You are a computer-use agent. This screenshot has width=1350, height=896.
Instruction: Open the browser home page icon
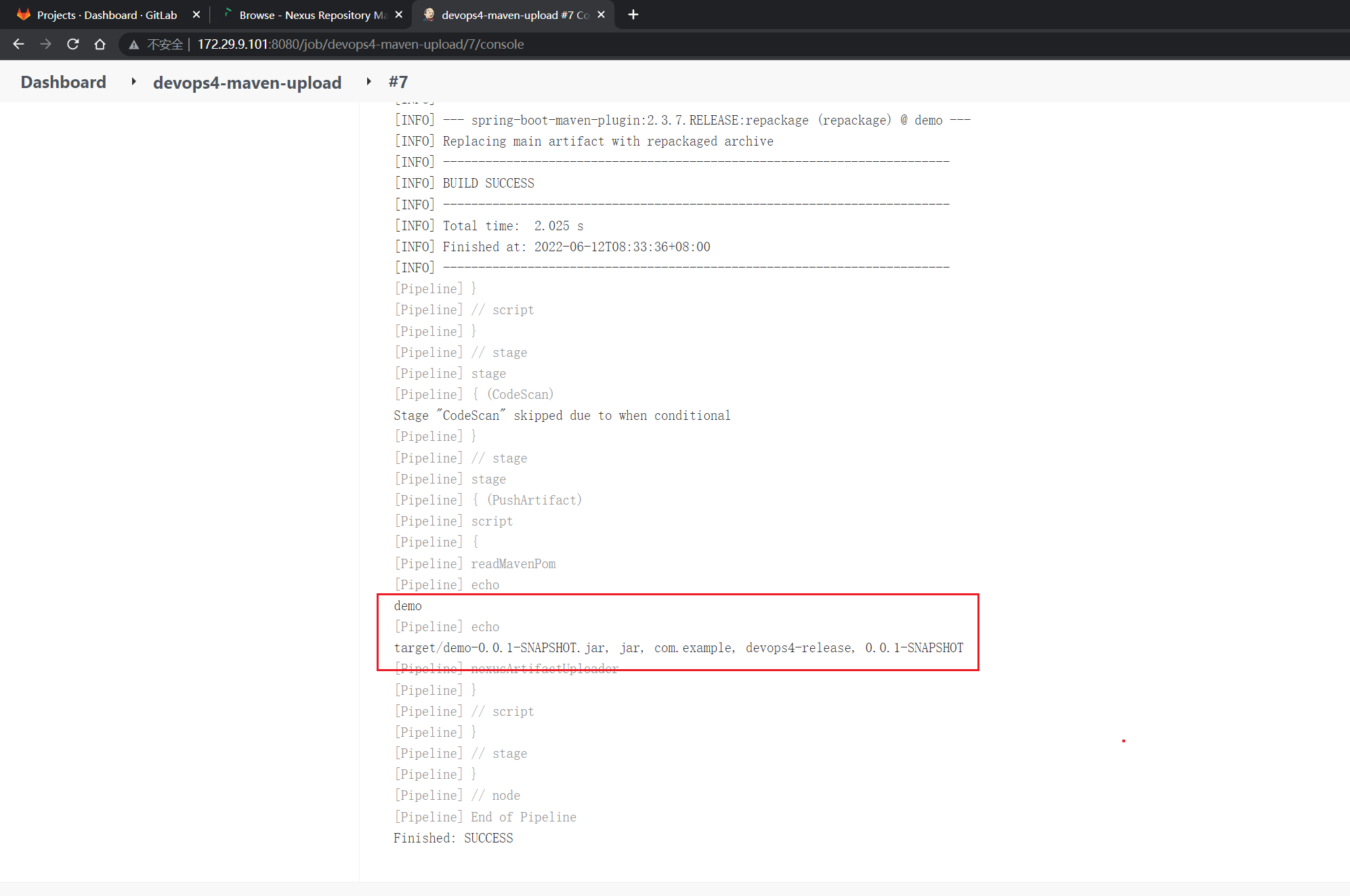click(x=100, y=44)
